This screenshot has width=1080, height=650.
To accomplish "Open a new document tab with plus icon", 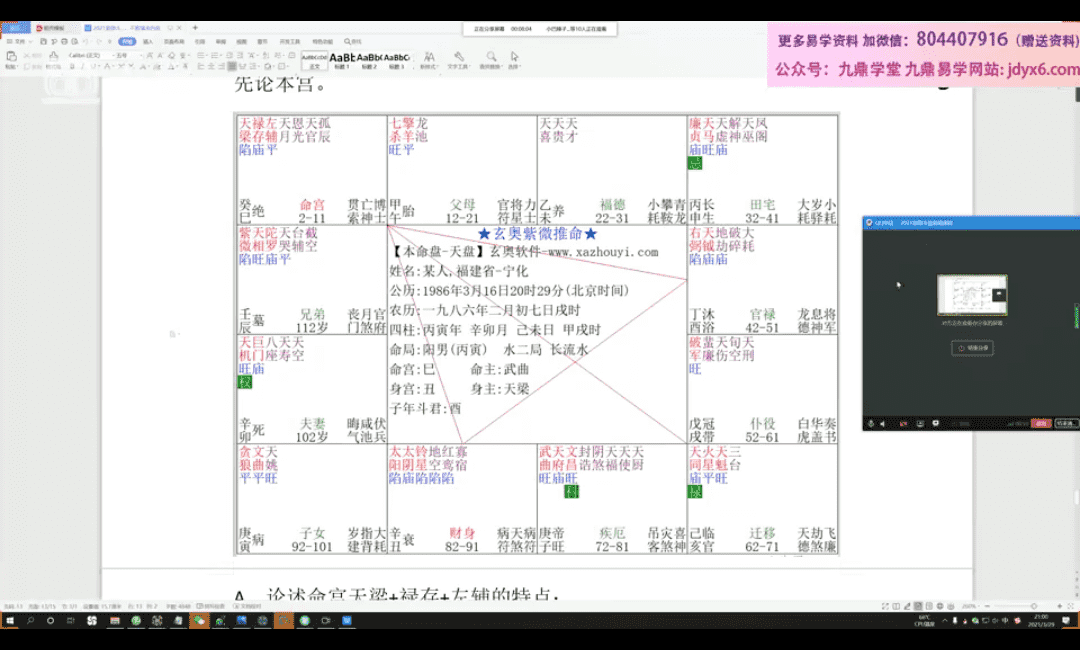I will pyautogui.click(x=195, y=28).
